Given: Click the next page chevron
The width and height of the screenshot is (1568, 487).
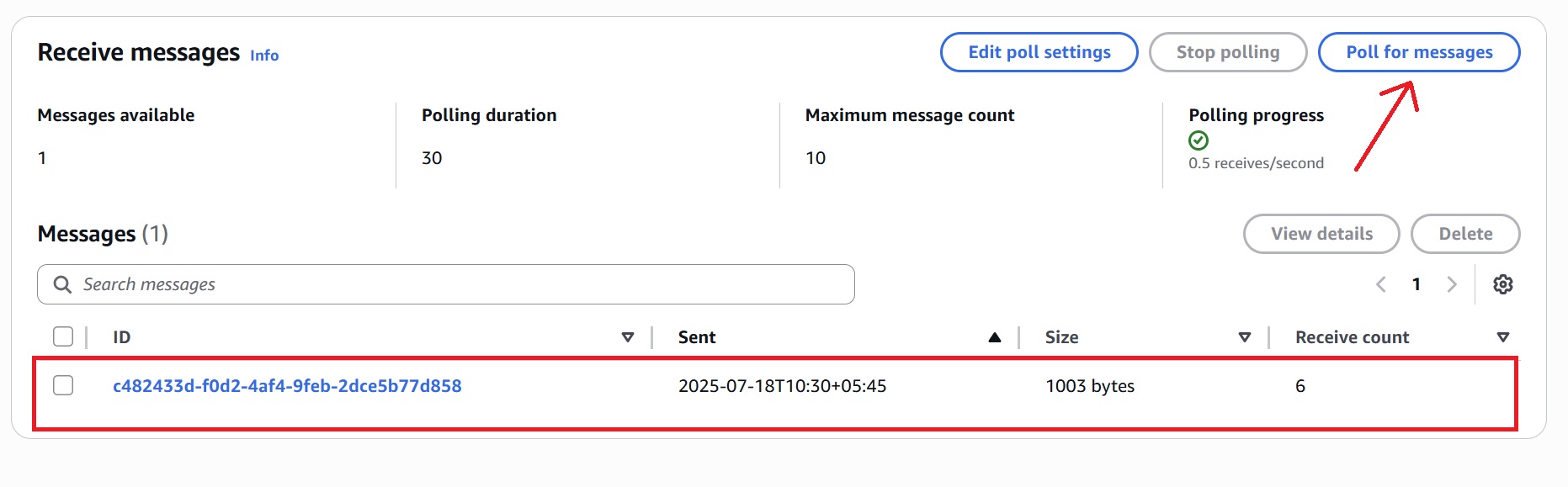Looking at the screenshot, I should tap(1452, 284).
